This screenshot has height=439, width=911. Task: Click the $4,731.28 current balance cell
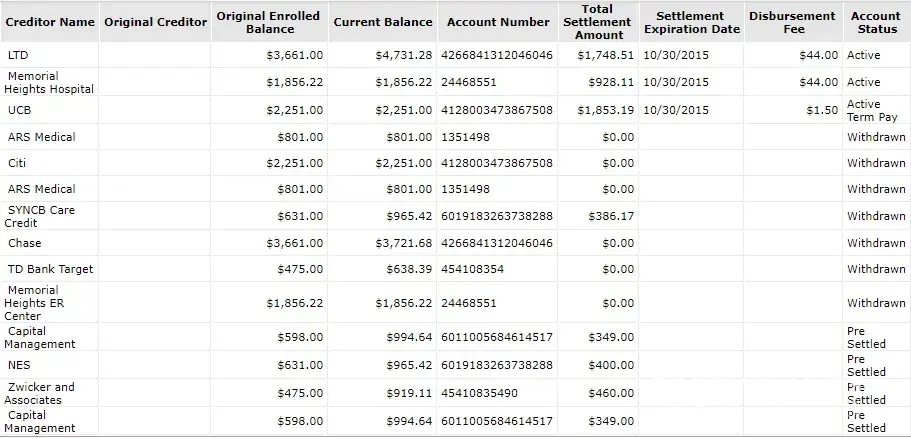403,55
